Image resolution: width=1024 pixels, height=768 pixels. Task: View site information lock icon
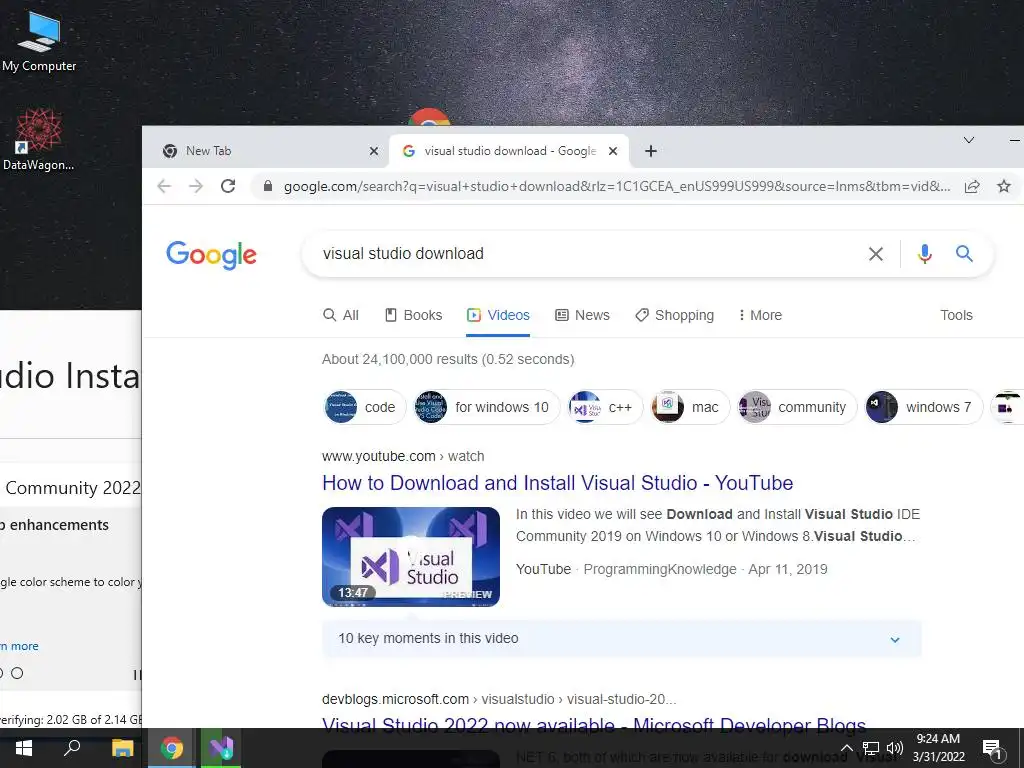267,186
